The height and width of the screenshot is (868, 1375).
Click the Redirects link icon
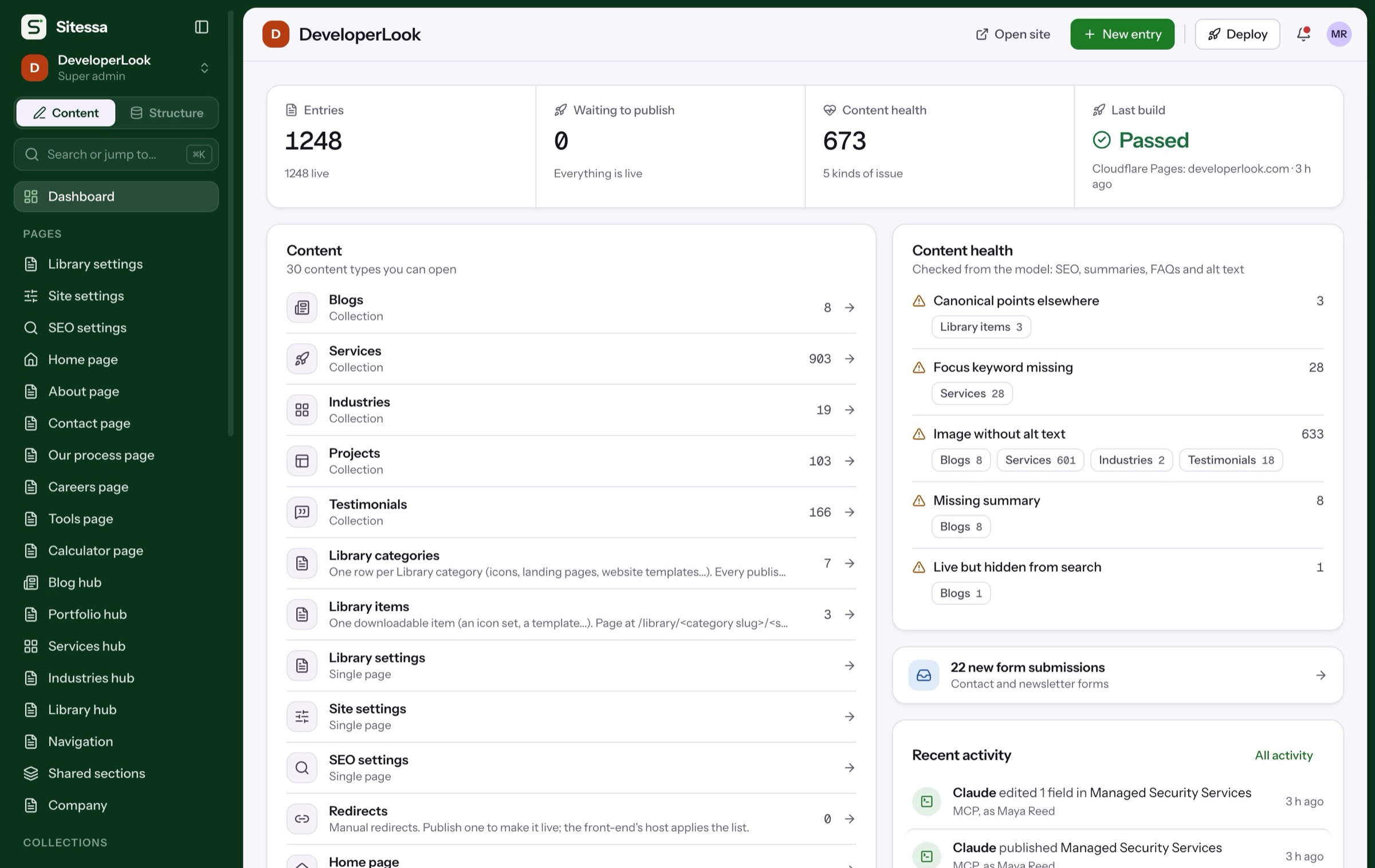point(302,819)
